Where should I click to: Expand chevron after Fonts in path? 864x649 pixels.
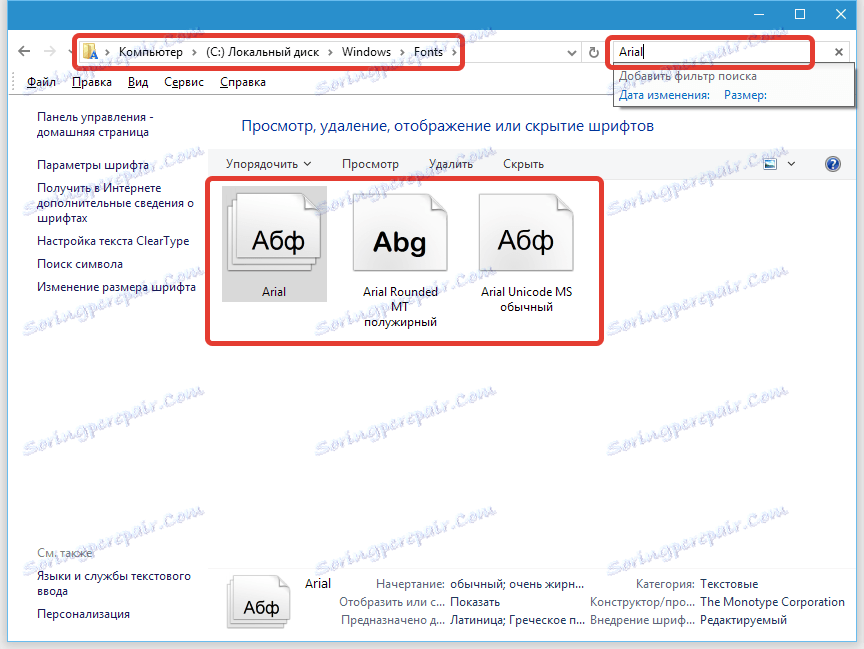click(454, 52)
